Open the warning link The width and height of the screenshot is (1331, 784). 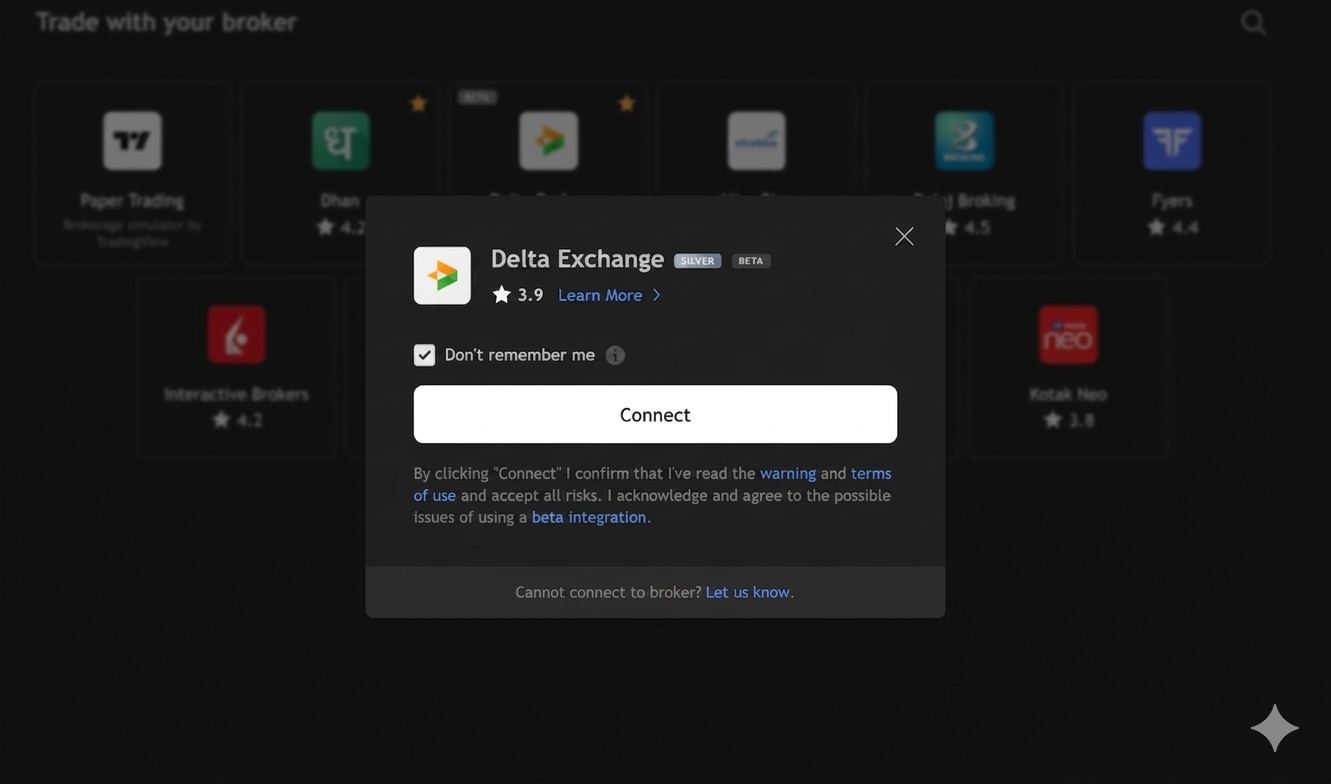(x=788, y=473)
